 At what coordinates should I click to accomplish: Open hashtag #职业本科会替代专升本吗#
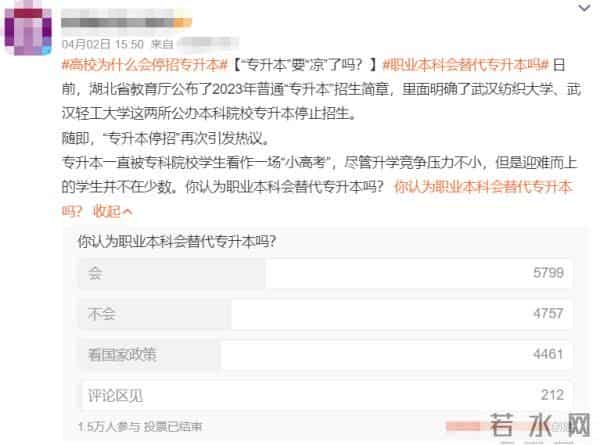[466, 65]
